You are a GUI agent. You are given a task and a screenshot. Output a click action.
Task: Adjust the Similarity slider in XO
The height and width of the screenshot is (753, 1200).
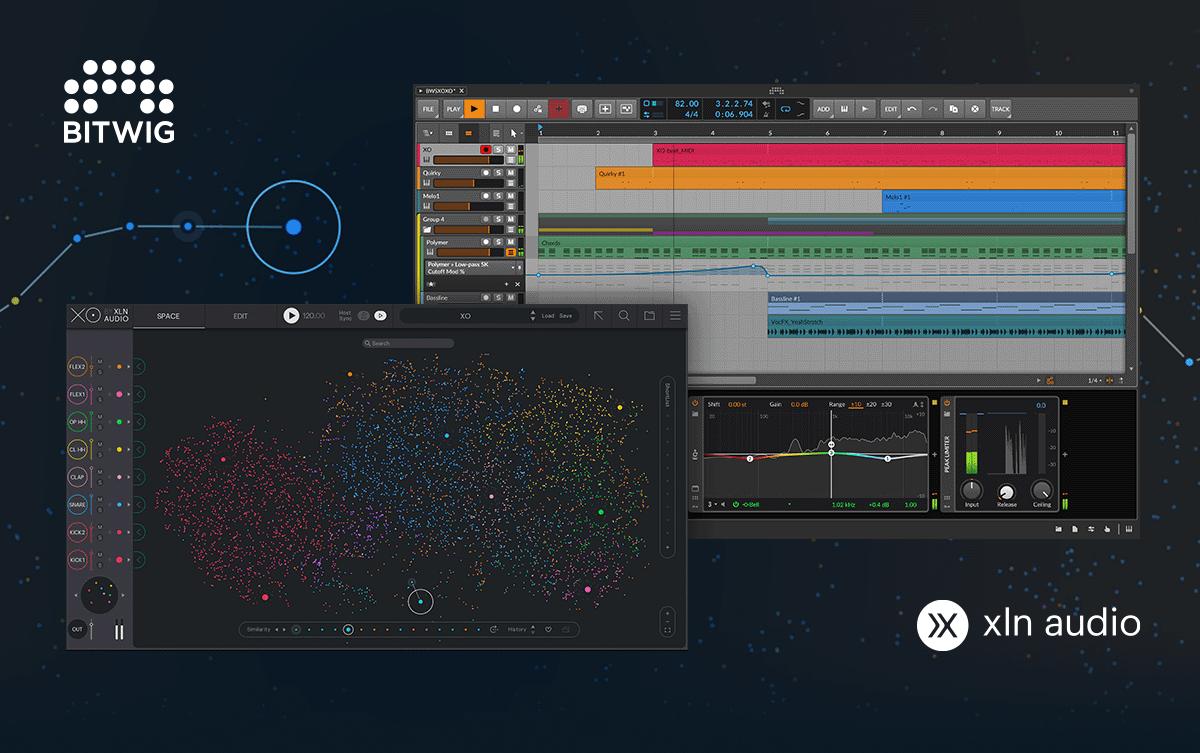(x=348, y=628)
